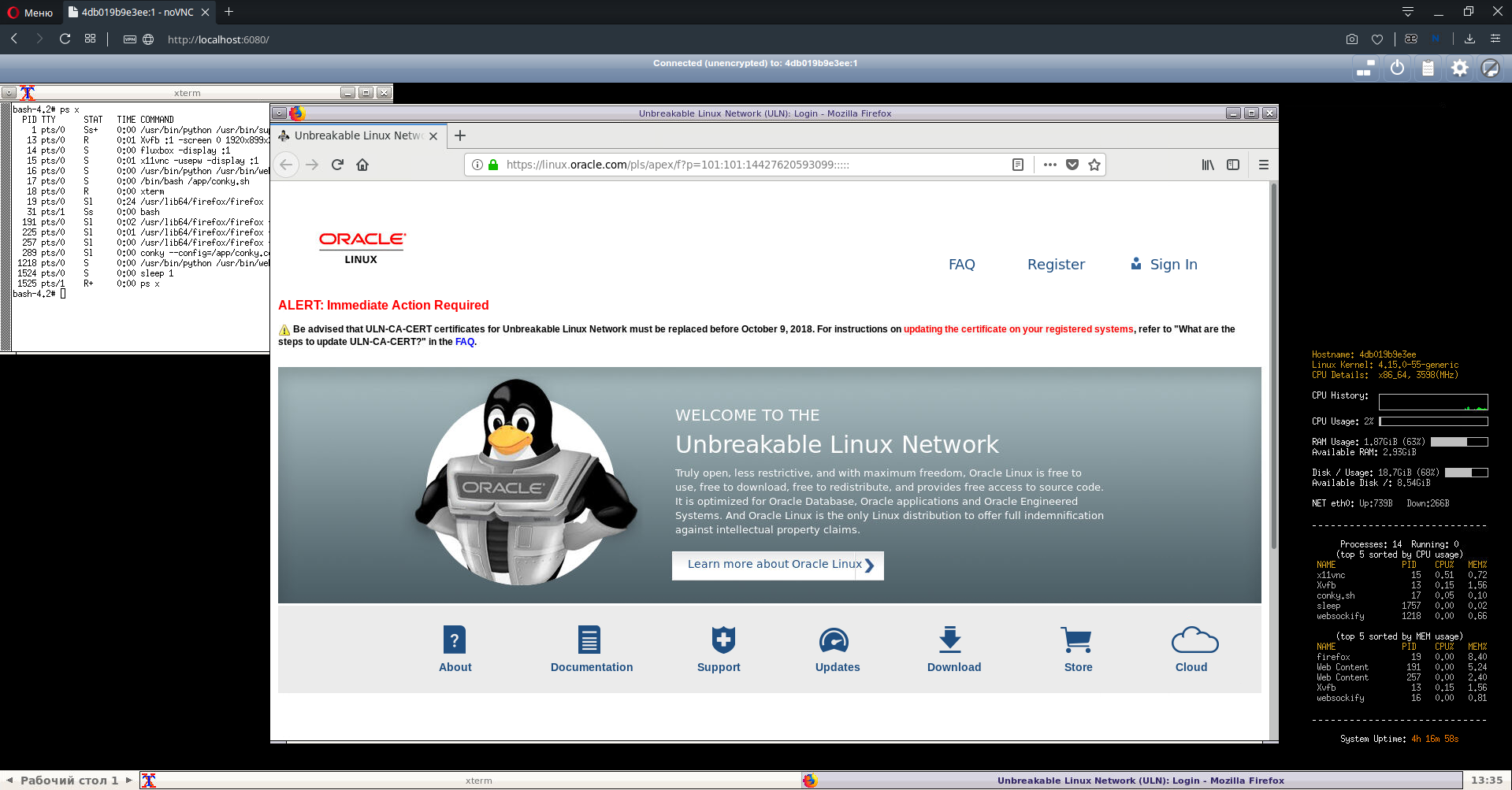Save page to Pocket
The height and width of the screenshot is (790, 1512).
click(x=1072, y=165)
